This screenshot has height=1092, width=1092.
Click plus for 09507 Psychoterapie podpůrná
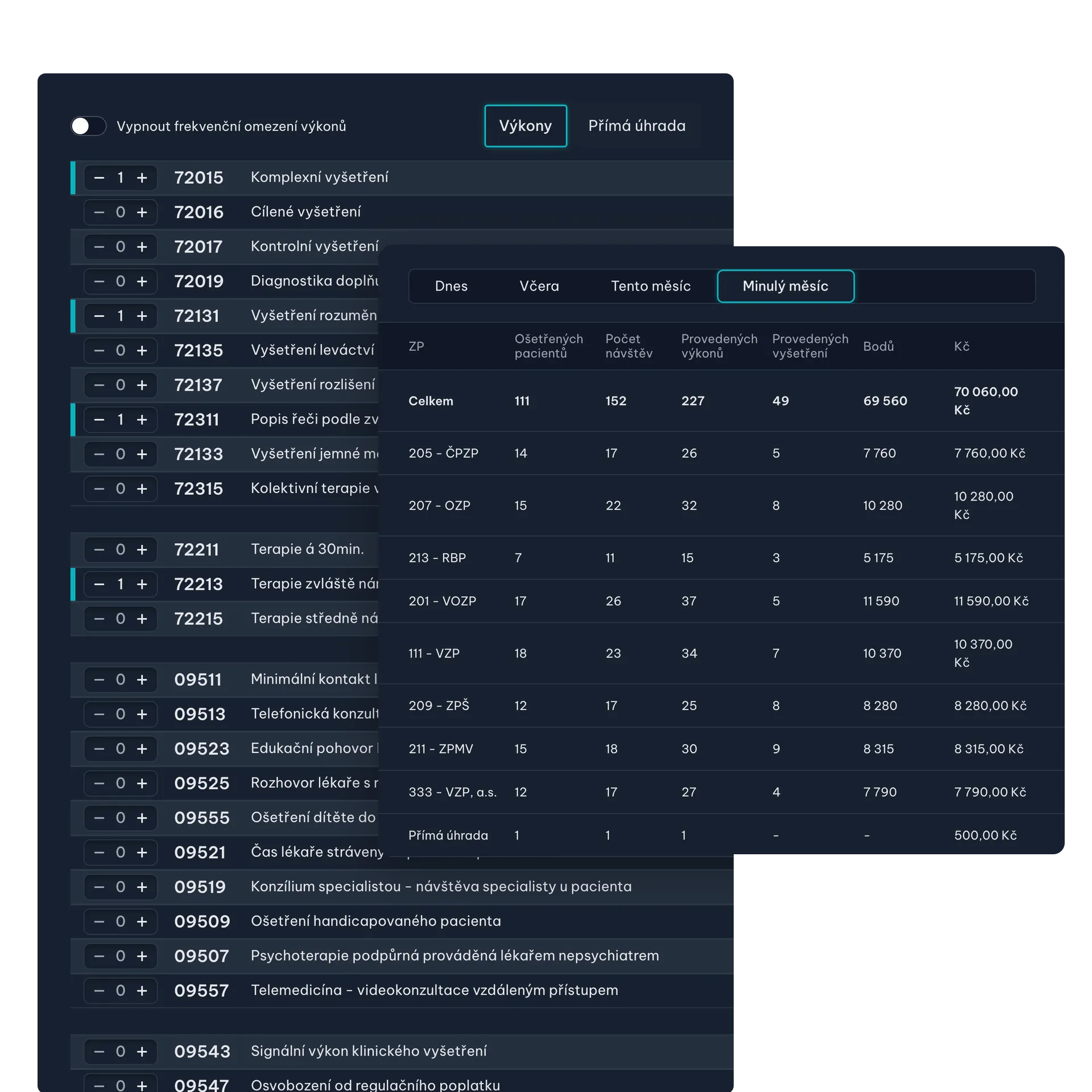142,956
